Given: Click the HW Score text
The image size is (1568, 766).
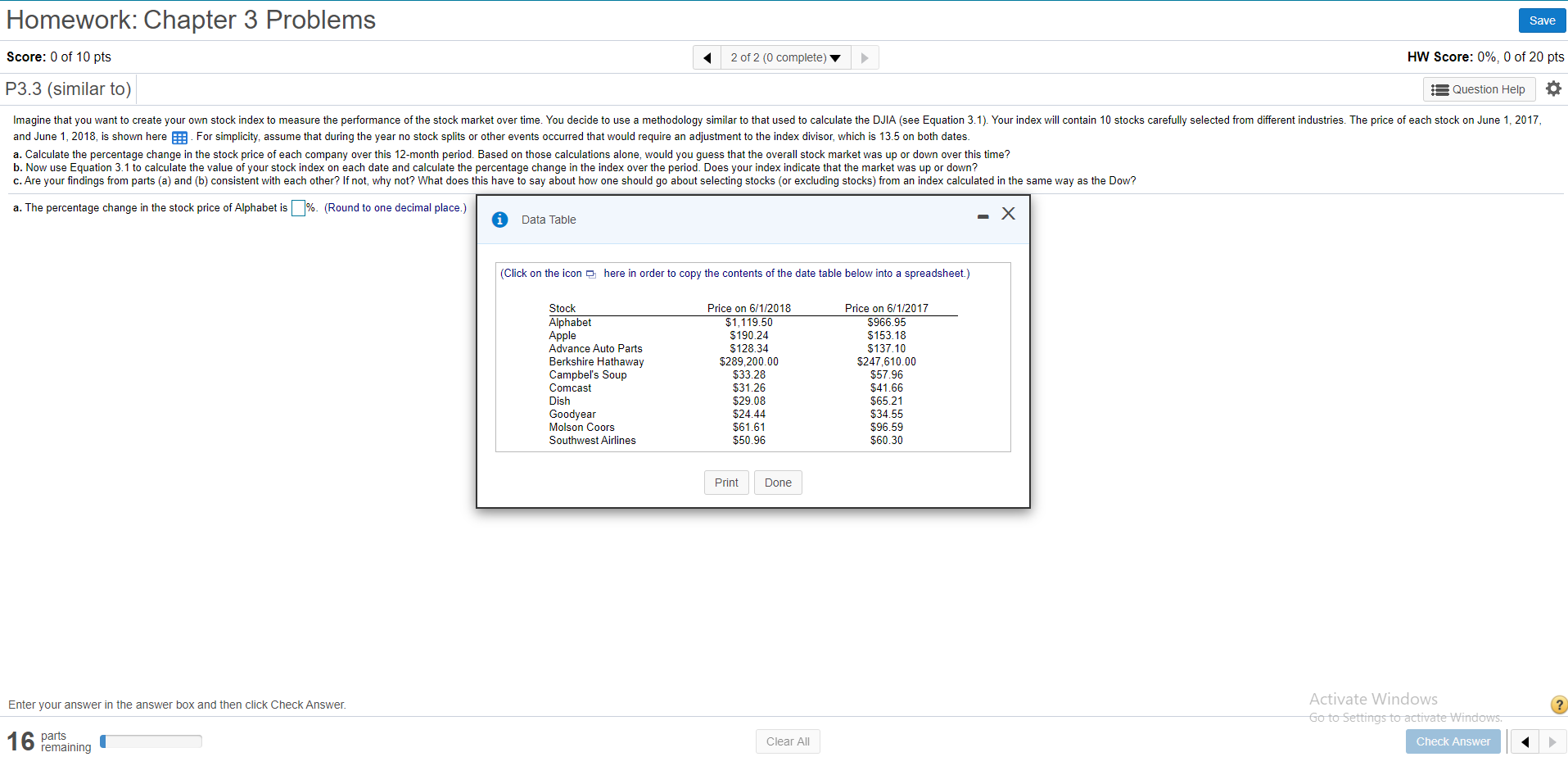Looking at the screenshot, I should tap(1485, 57).
